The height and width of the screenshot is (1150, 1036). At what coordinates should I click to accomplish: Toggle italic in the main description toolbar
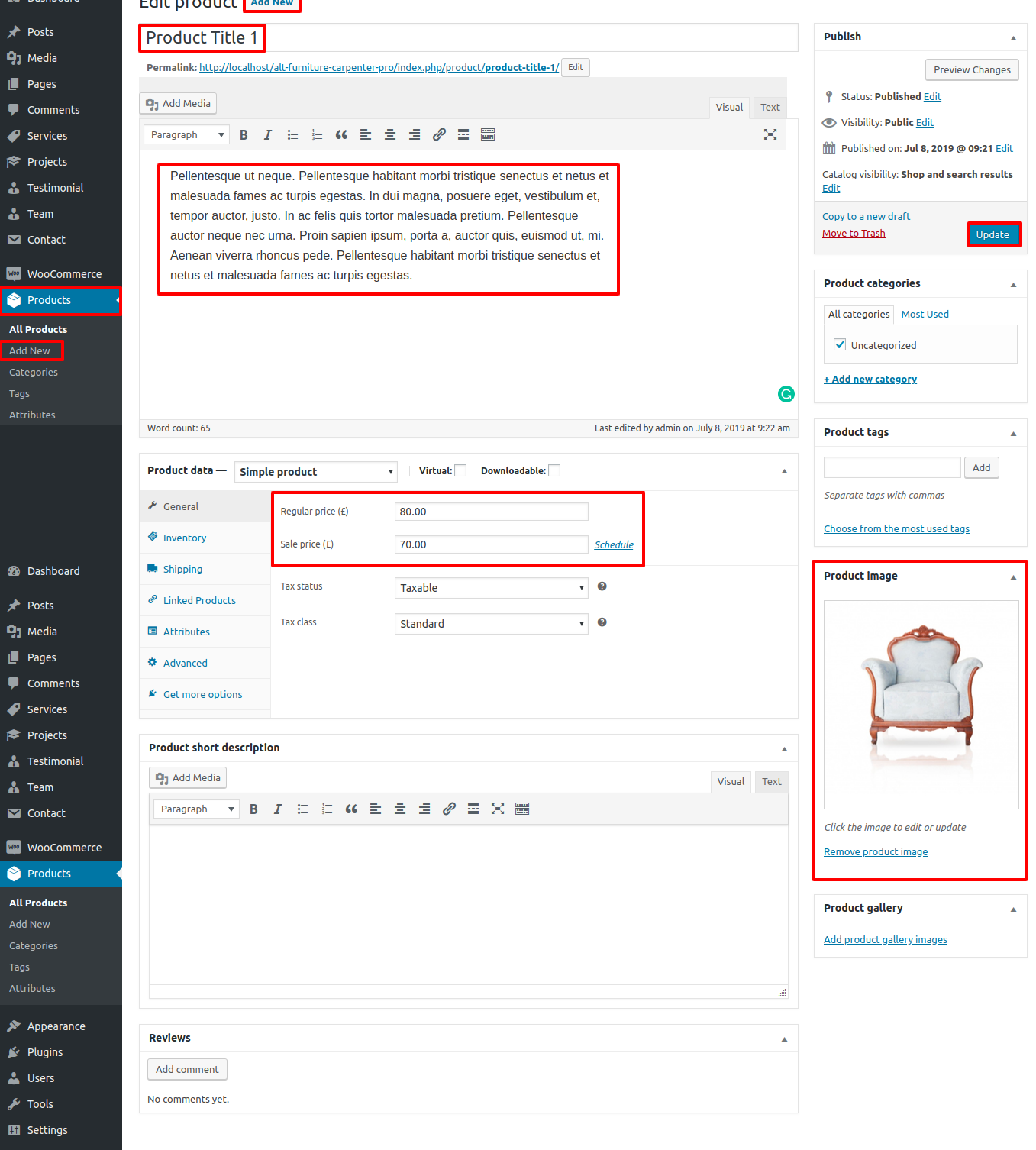click(x=268, y=135)
